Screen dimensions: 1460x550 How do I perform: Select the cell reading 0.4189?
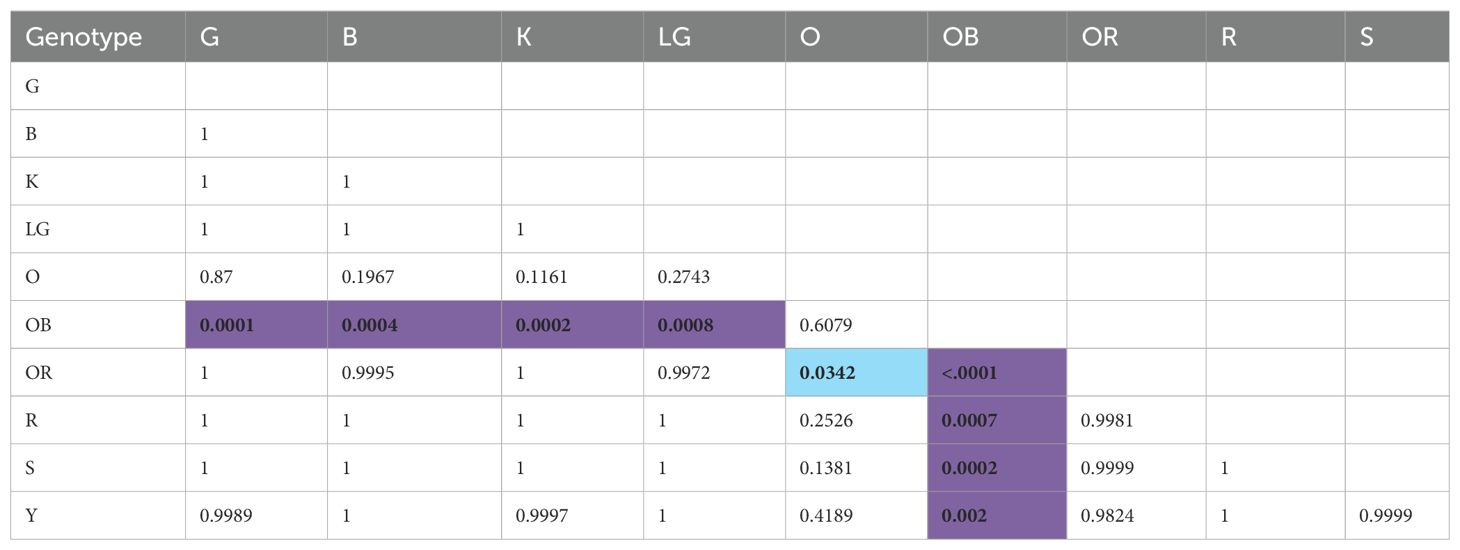(826, 516)
